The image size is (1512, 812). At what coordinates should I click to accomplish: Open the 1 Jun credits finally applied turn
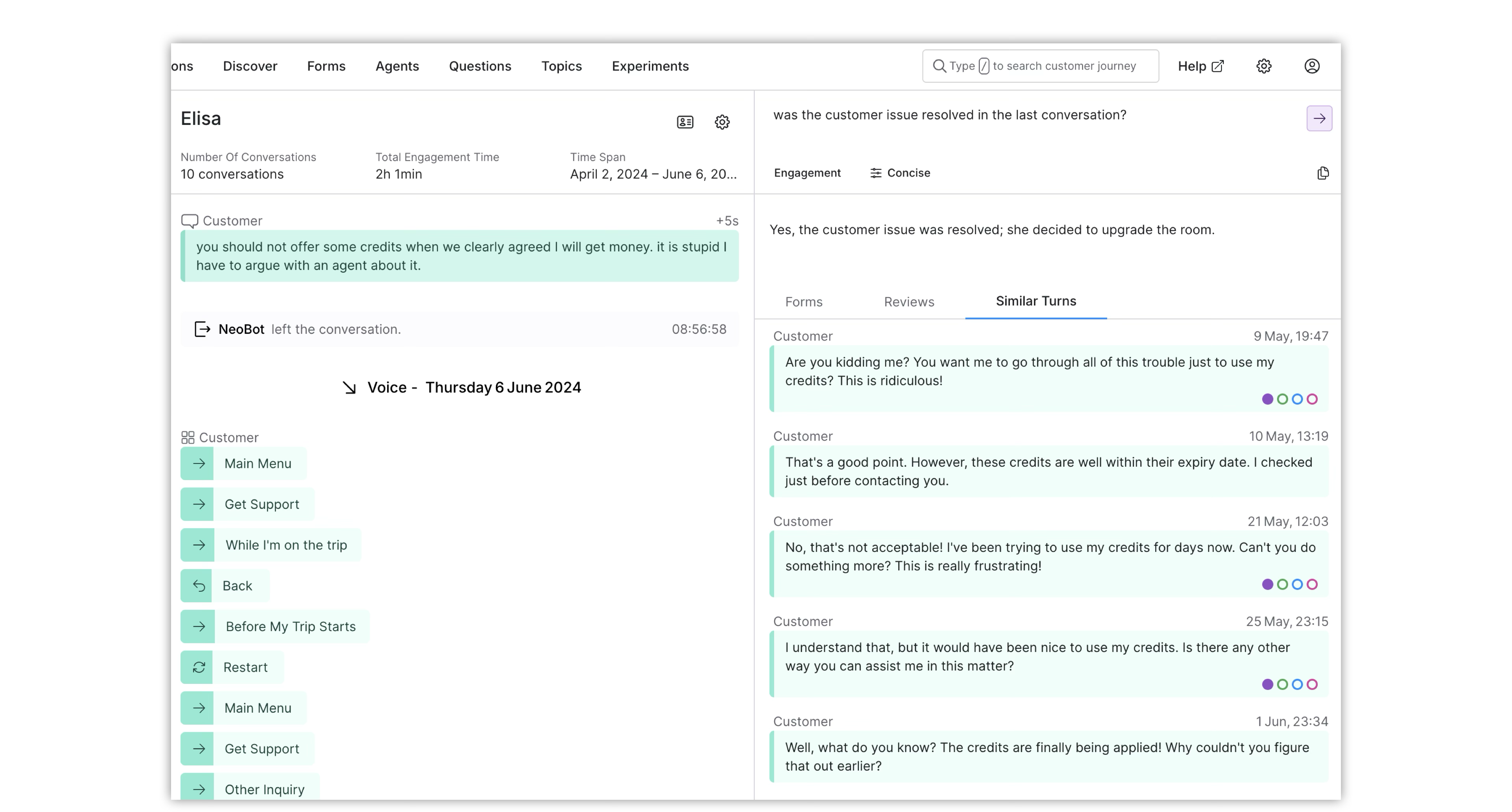point(1049,757)
